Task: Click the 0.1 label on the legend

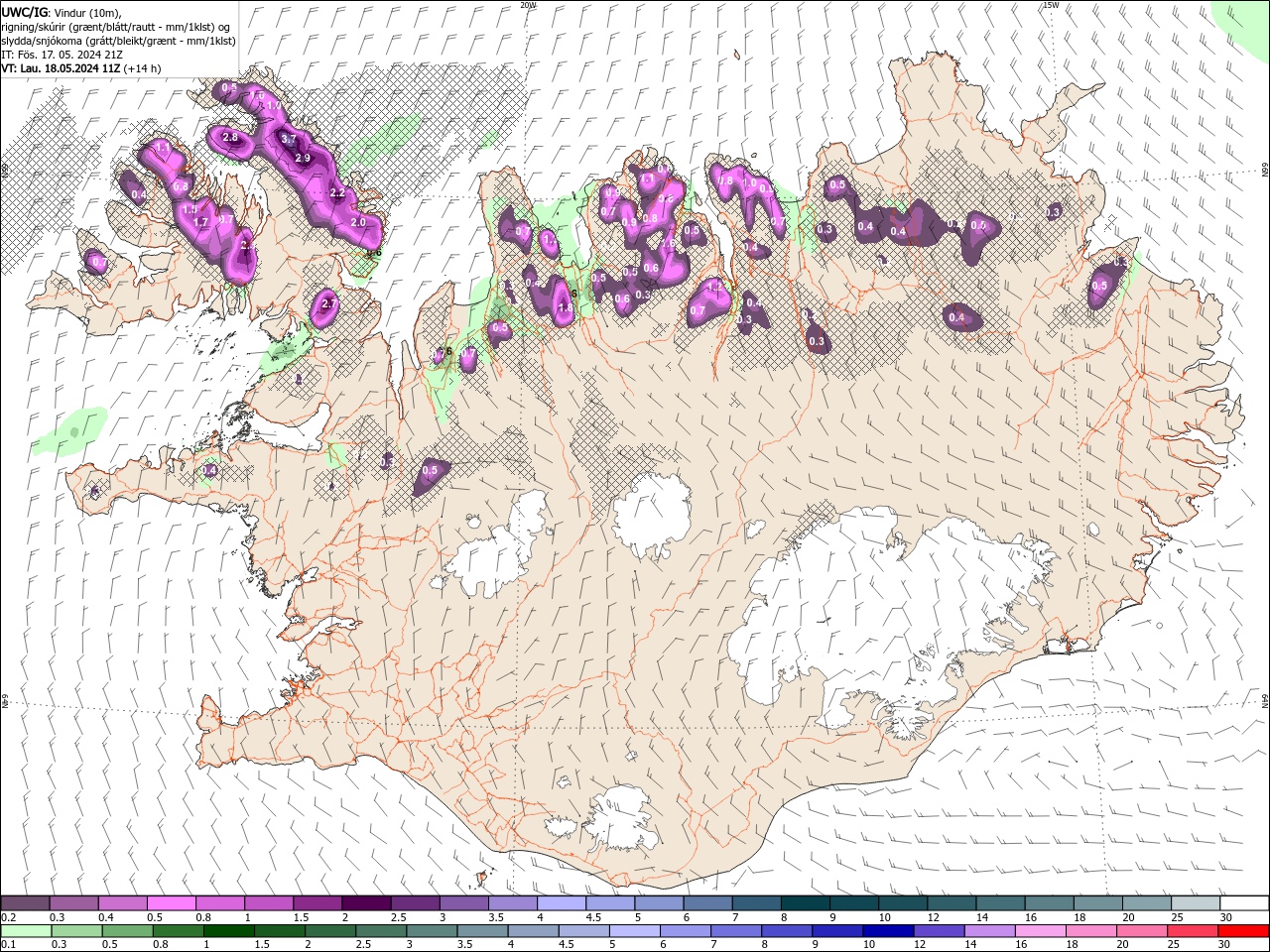Action: tap(9, 944)
